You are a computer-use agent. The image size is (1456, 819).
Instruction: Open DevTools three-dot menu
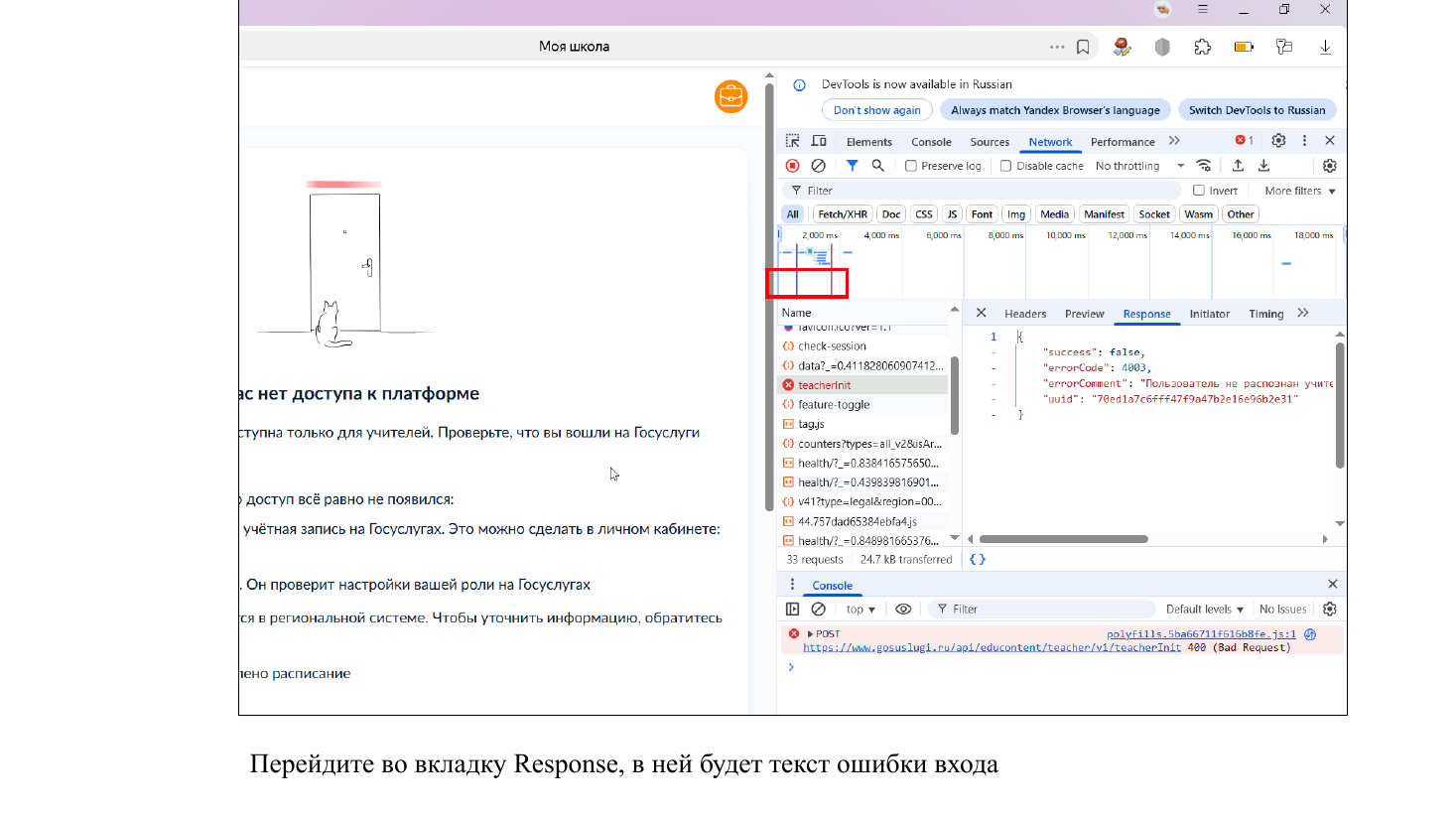pos(1304,141)
